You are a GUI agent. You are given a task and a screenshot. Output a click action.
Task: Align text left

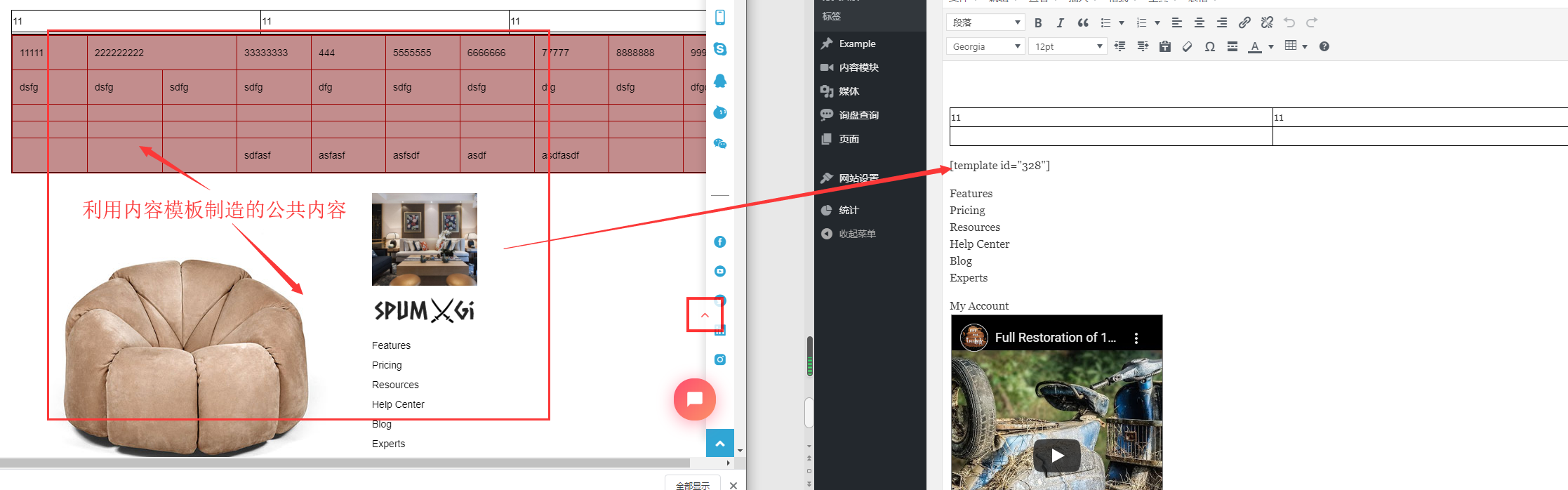click(x=1177, y=22)
